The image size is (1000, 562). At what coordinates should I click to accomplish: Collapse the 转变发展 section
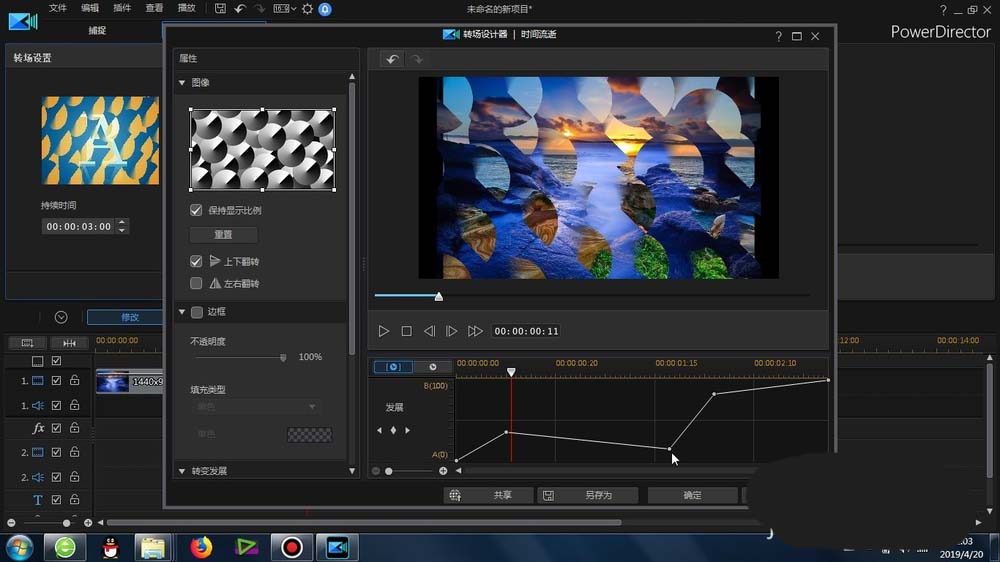(182, 471)
